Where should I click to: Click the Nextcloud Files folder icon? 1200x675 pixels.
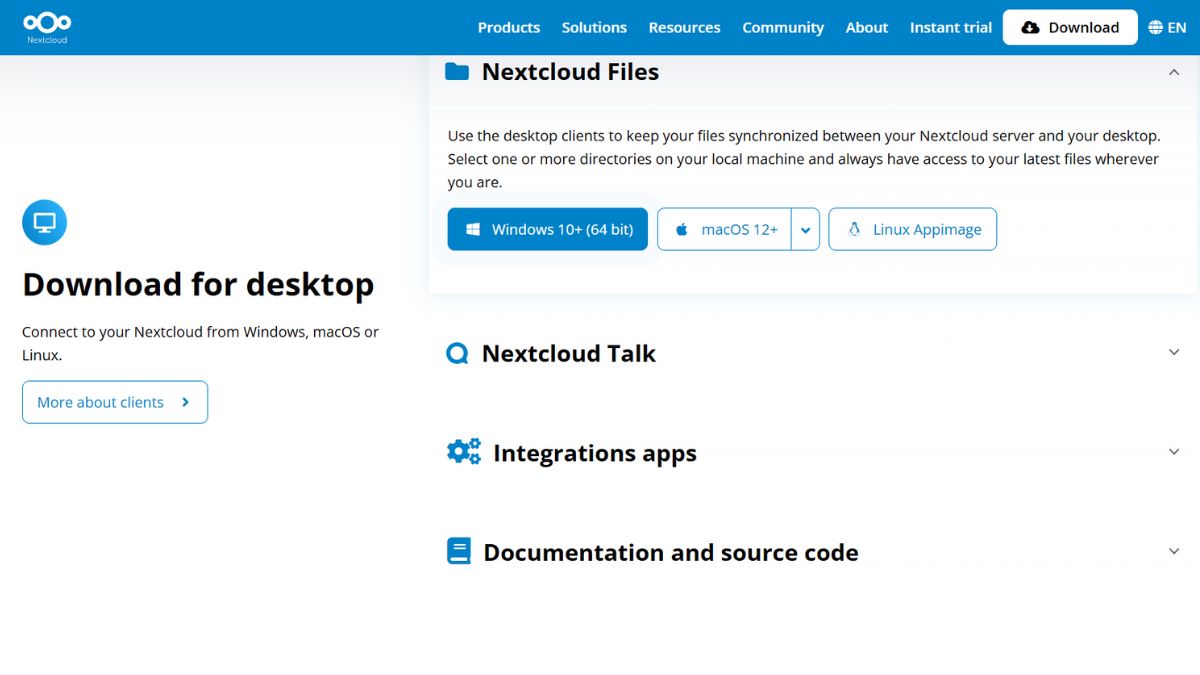point(457,72)
